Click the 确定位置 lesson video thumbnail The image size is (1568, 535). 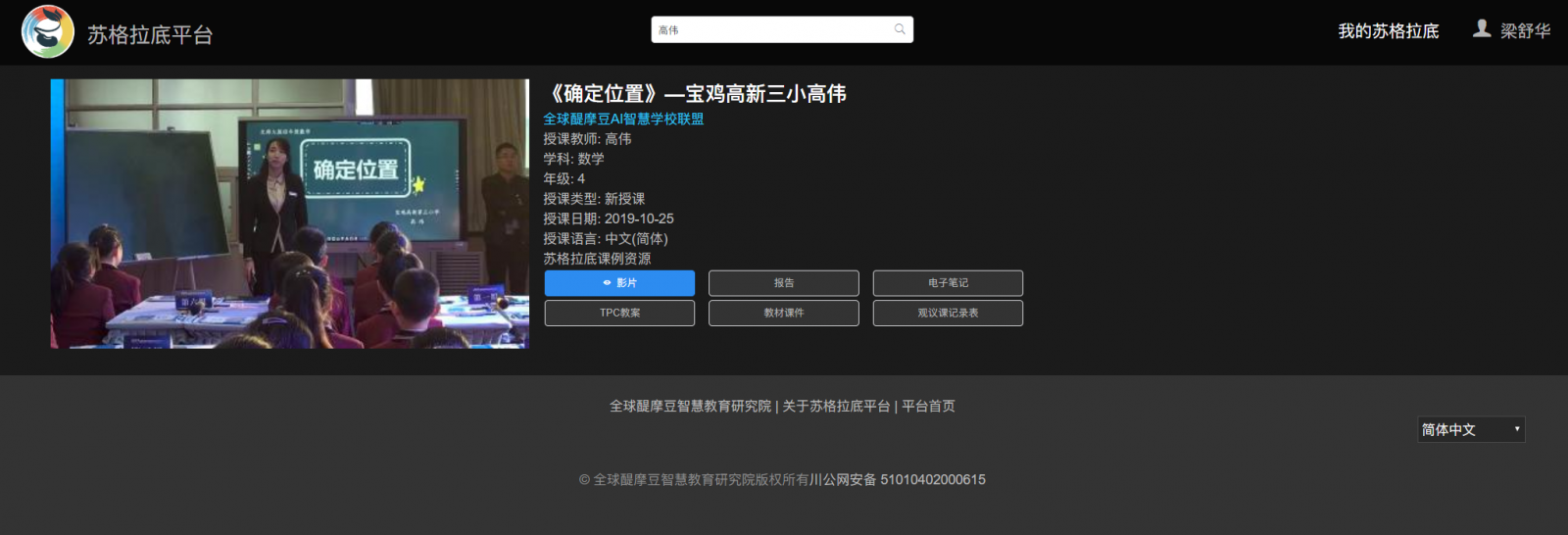click(290, 214)
